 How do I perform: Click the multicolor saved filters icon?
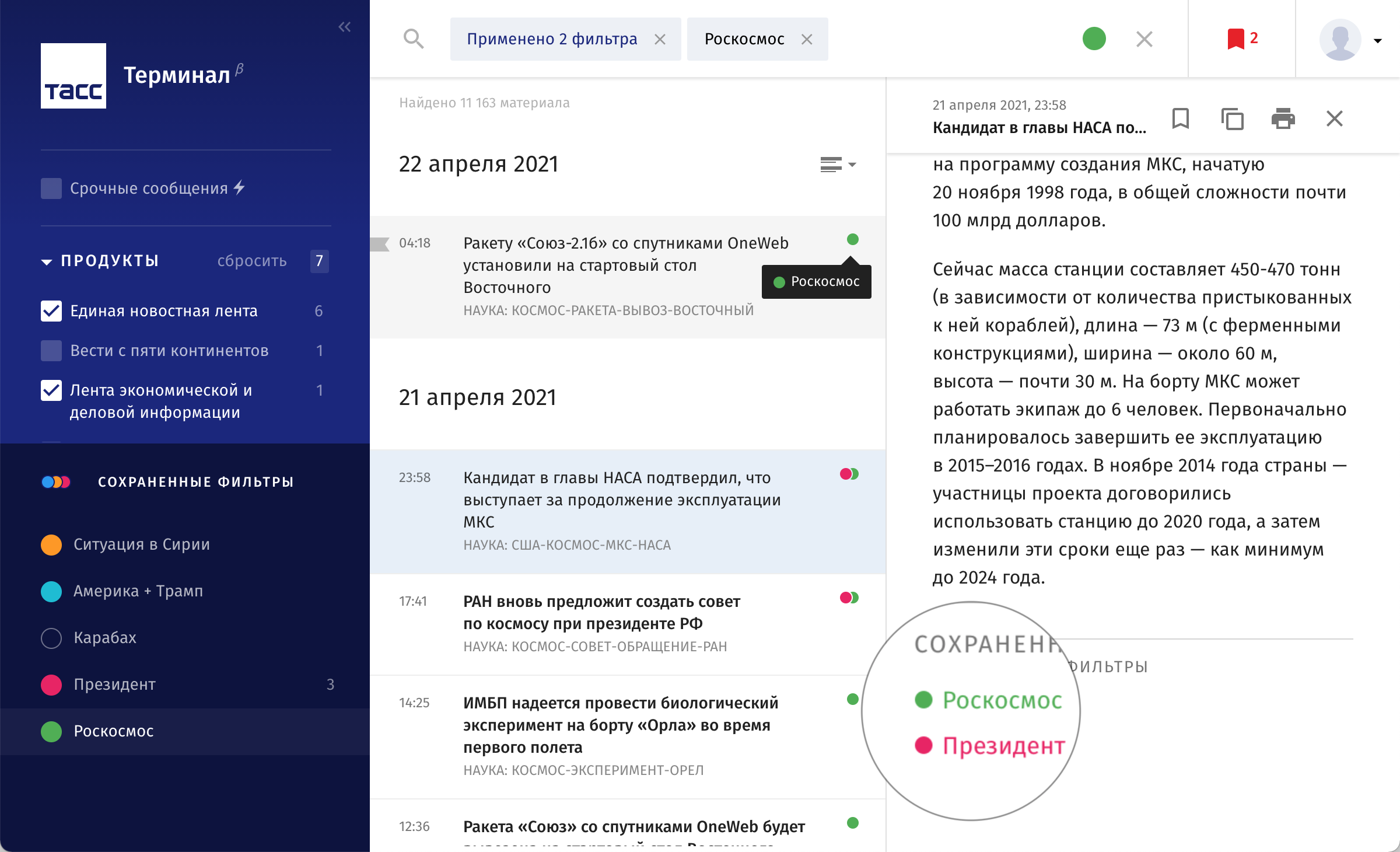coord(56,482)
